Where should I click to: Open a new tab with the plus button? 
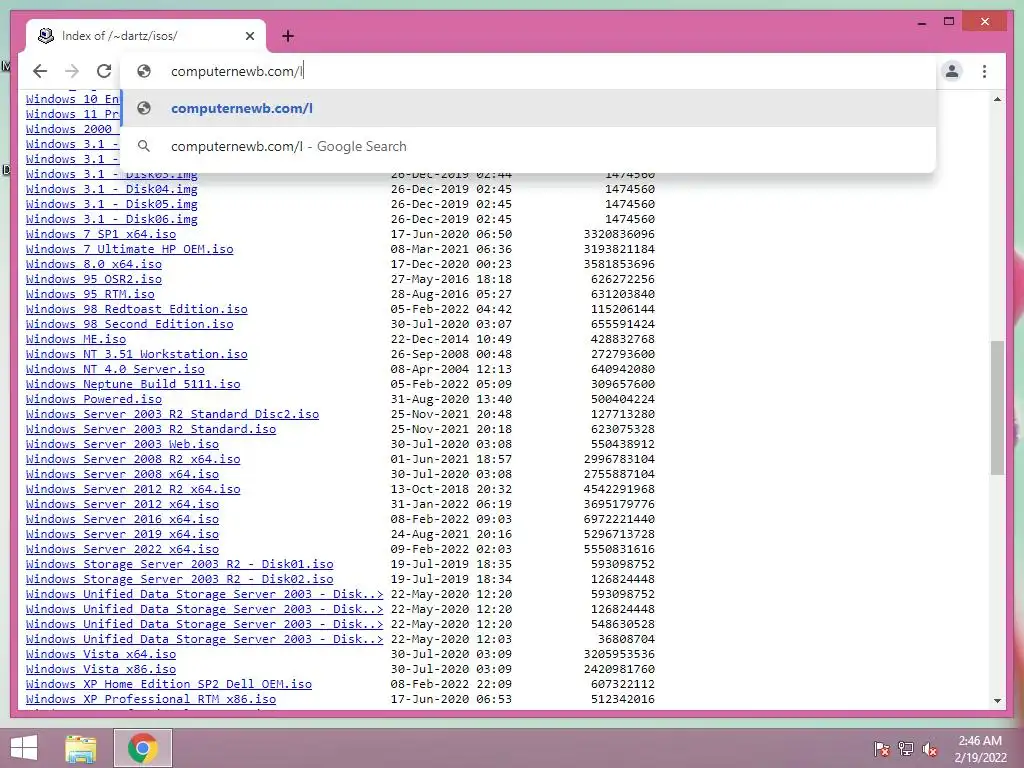pos(288,36)
